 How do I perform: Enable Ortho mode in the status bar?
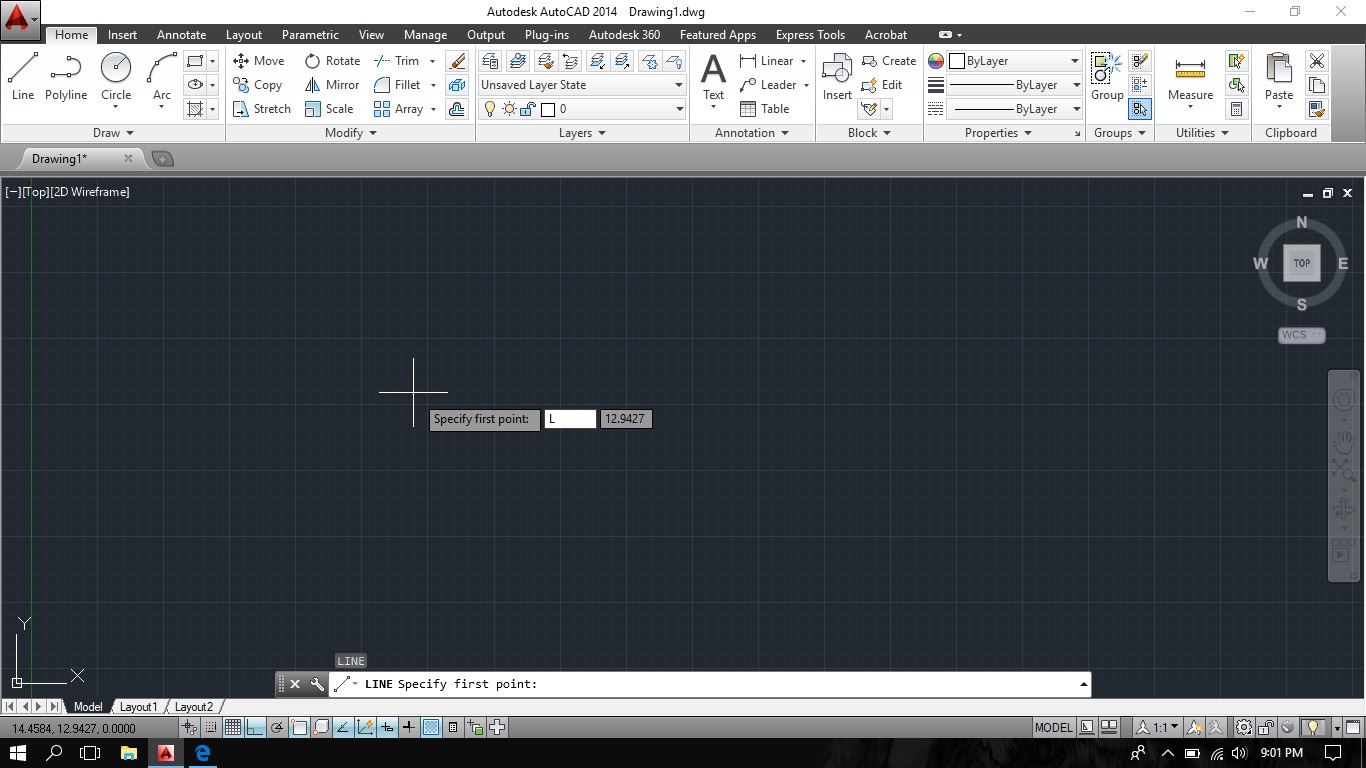coord(254,727)
